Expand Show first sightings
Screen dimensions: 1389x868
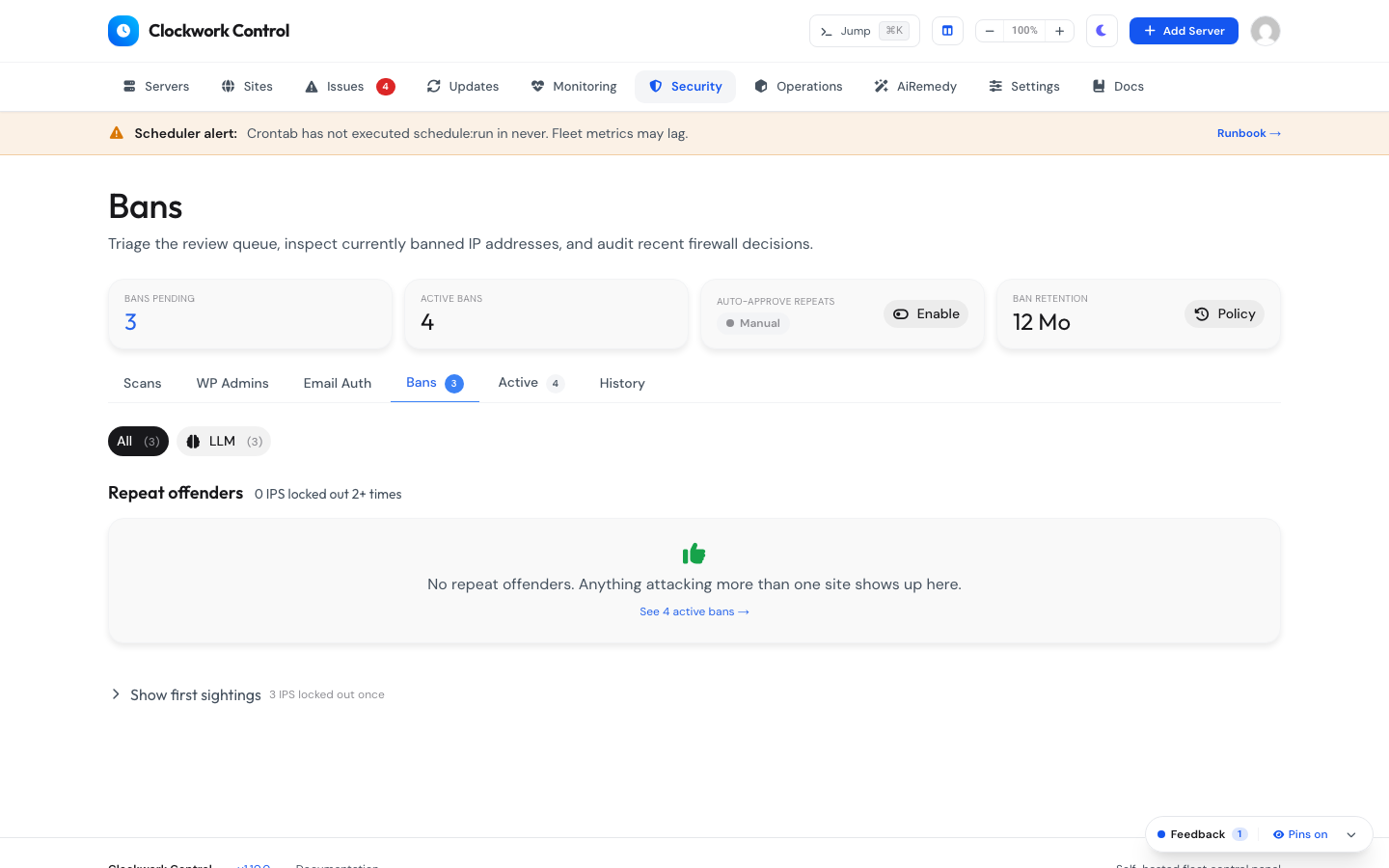point(248,695)
